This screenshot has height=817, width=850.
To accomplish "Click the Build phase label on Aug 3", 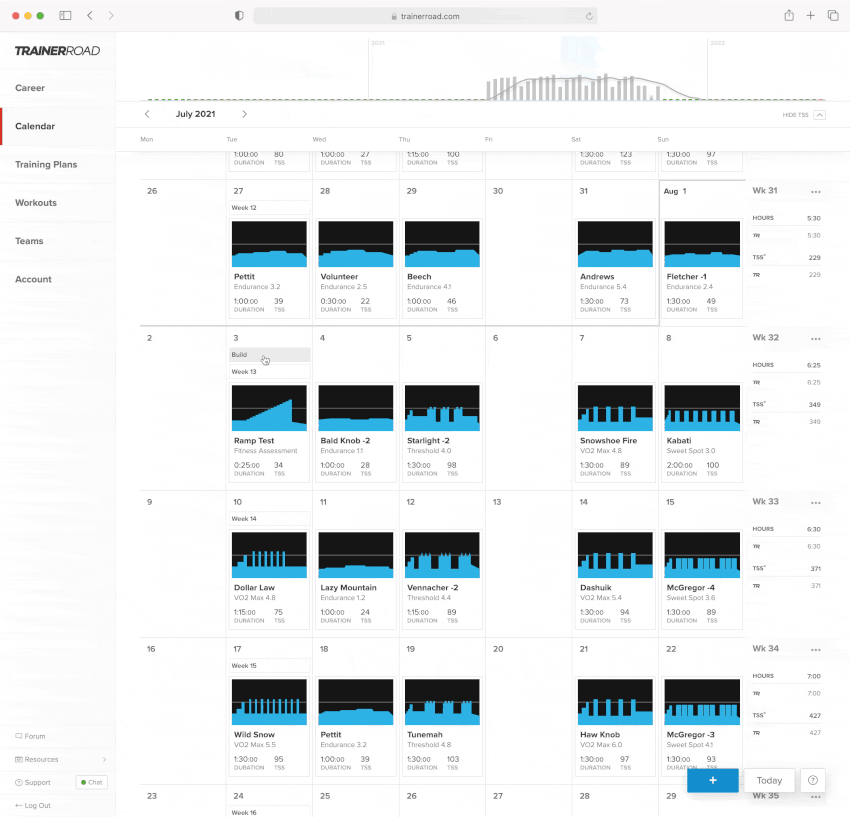I will (269, 355).
